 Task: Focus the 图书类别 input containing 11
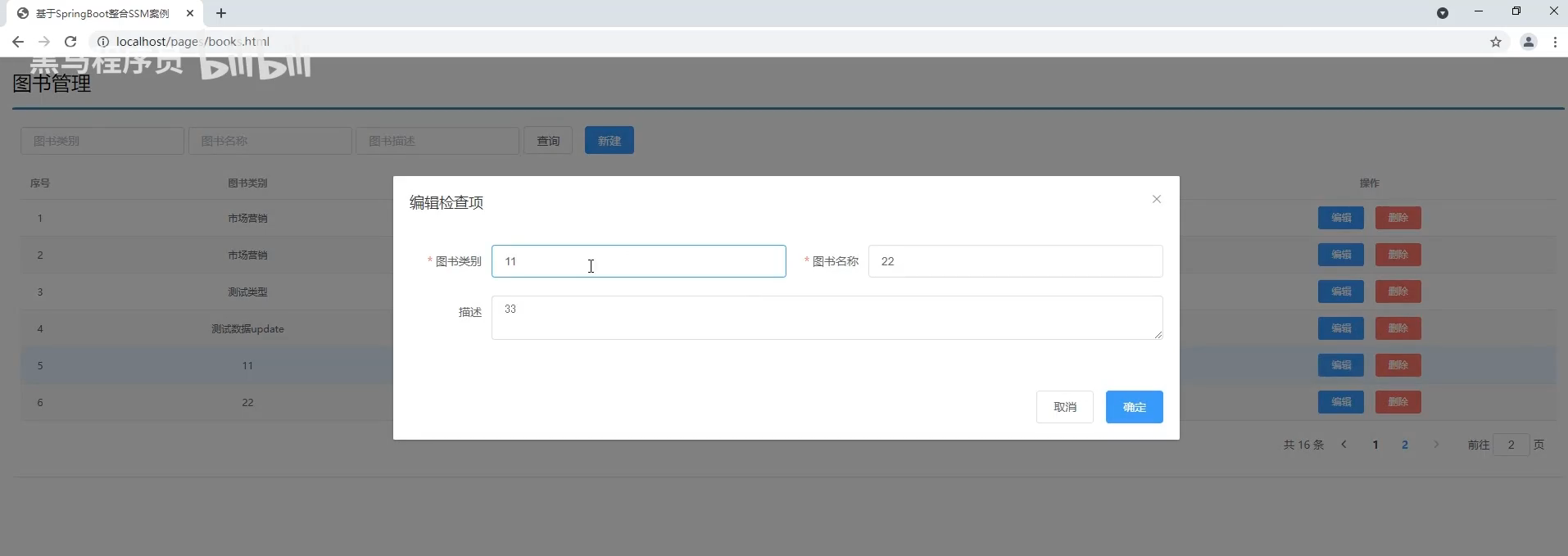pos(638,261)
